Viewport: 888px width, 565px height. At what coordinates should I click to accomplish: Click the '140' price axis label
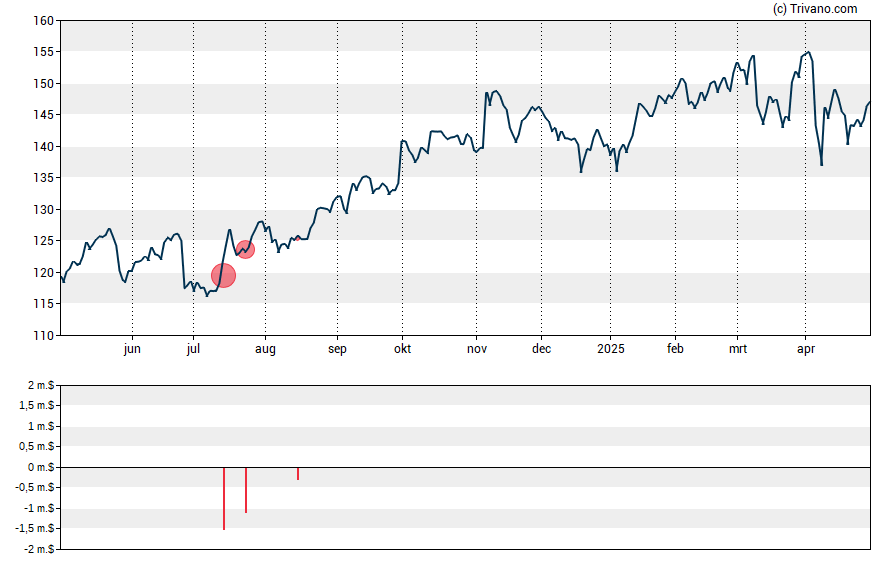click(x=44, y=147)
